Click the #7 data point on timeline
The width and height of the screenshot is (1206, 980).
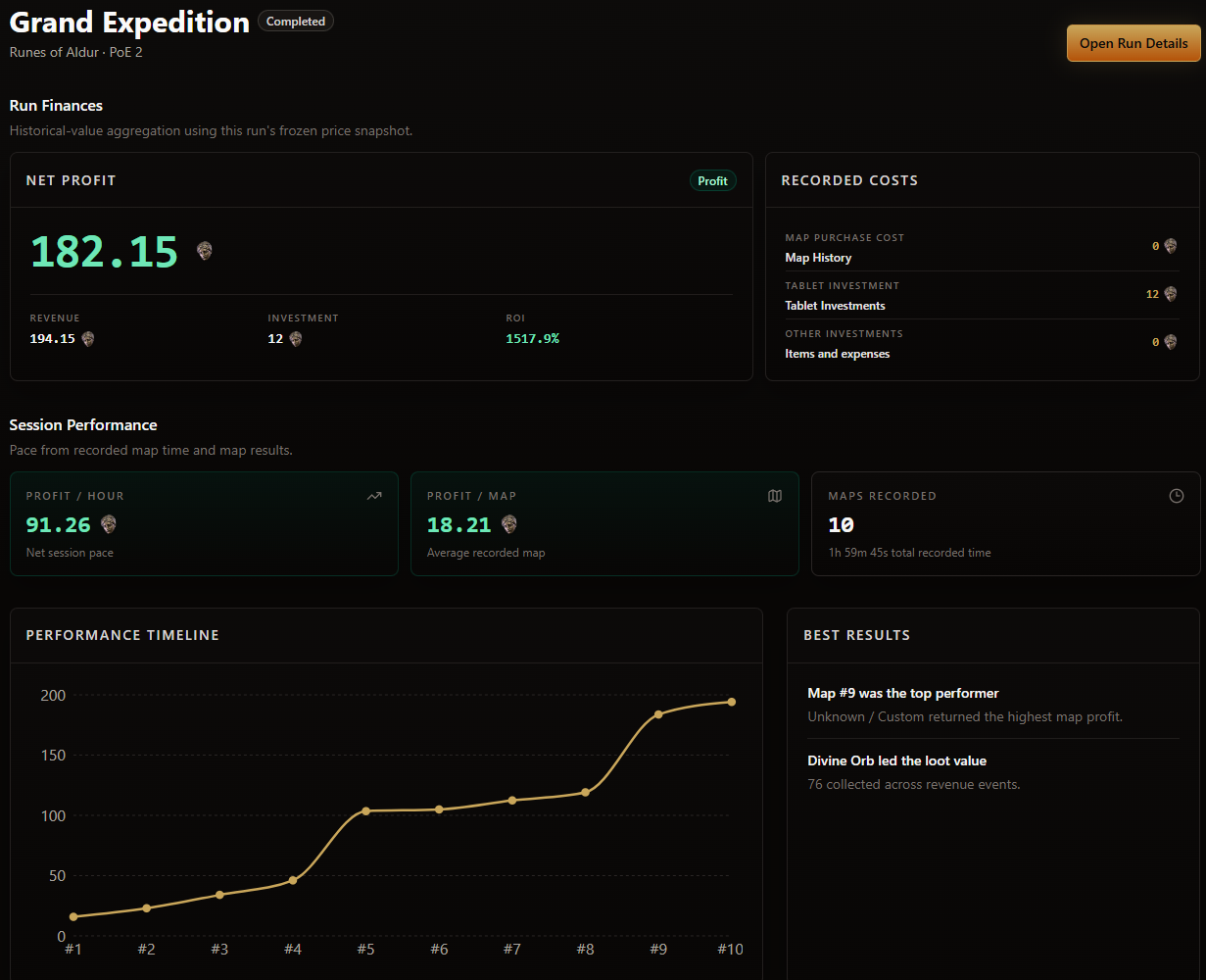(x=512, y=801)
